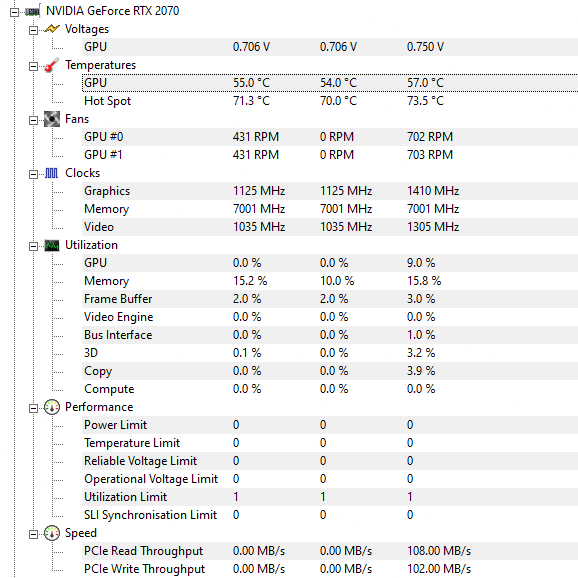Select the Hot Spot temperature row
This screenshot has width=578, height=578.
tap(330, 101)
